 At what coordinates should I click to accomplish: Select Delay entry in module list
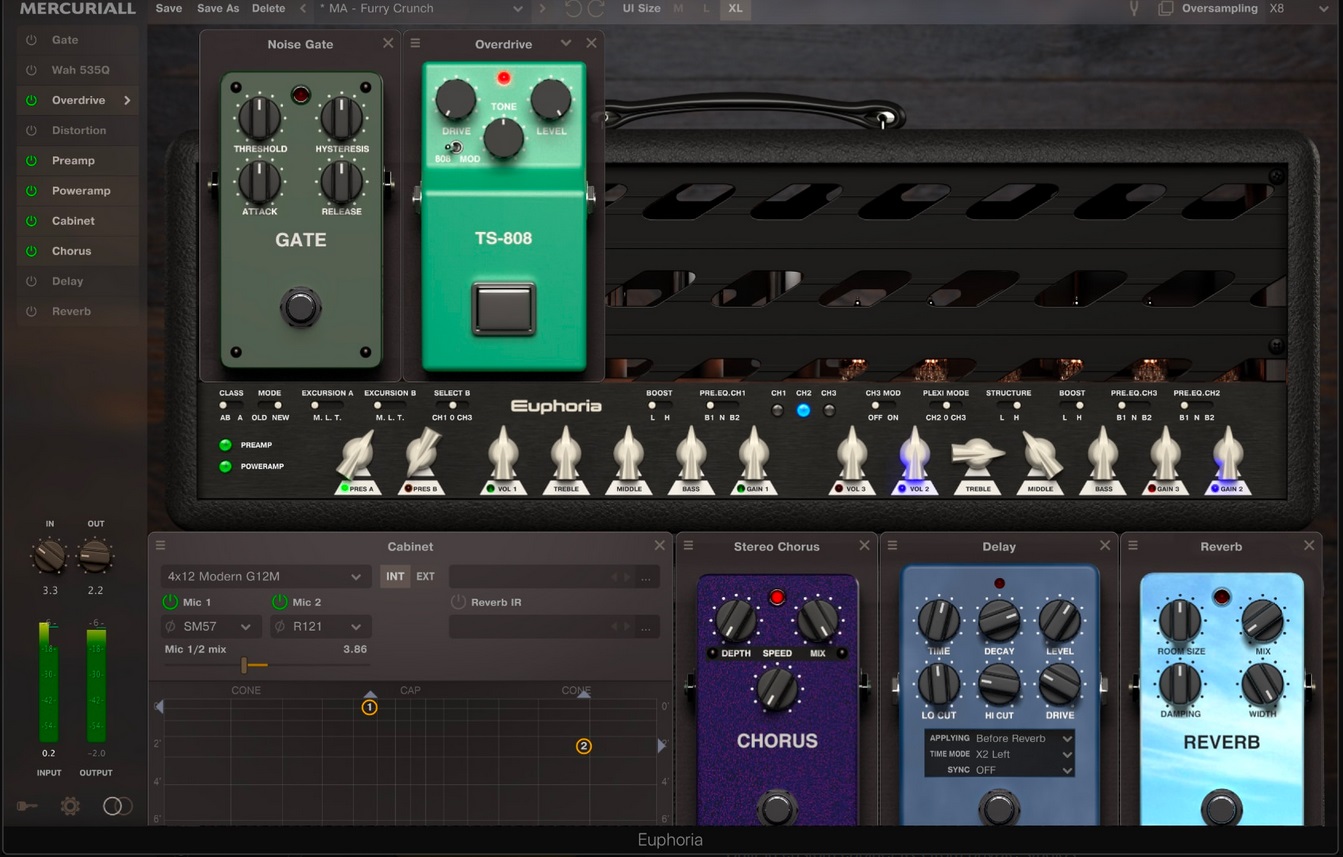pos(67,281)
